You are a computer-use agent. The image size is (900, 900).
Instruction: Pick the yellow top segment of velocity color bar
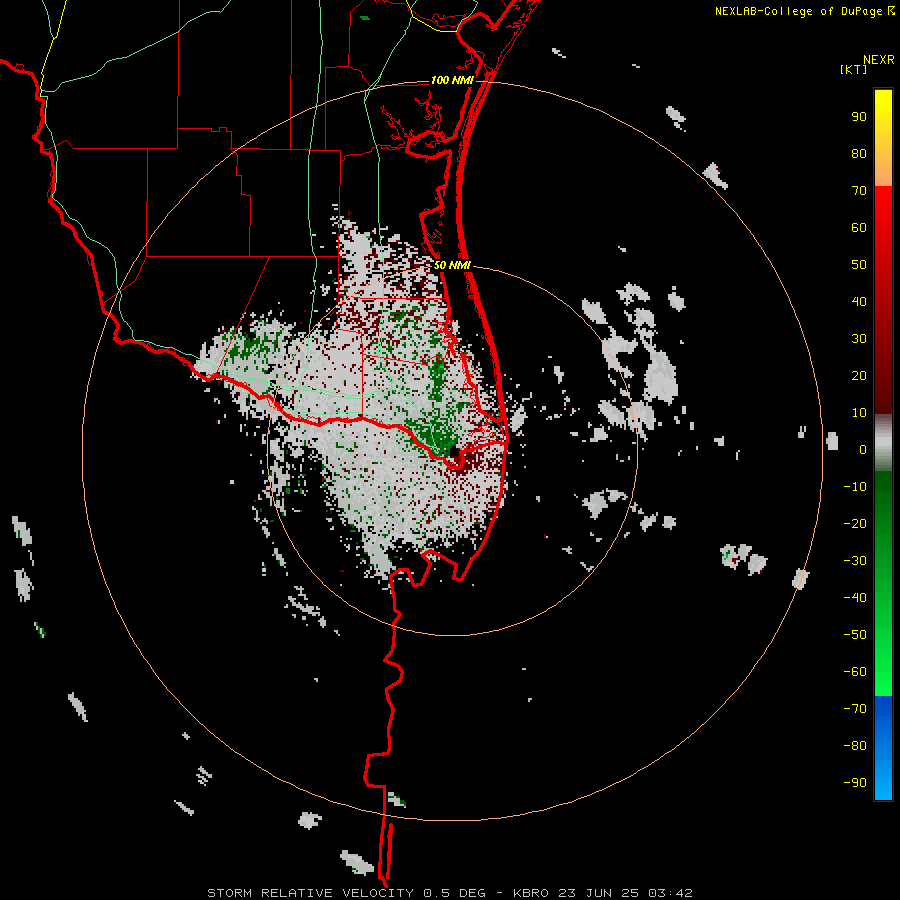tap(883, 137)
